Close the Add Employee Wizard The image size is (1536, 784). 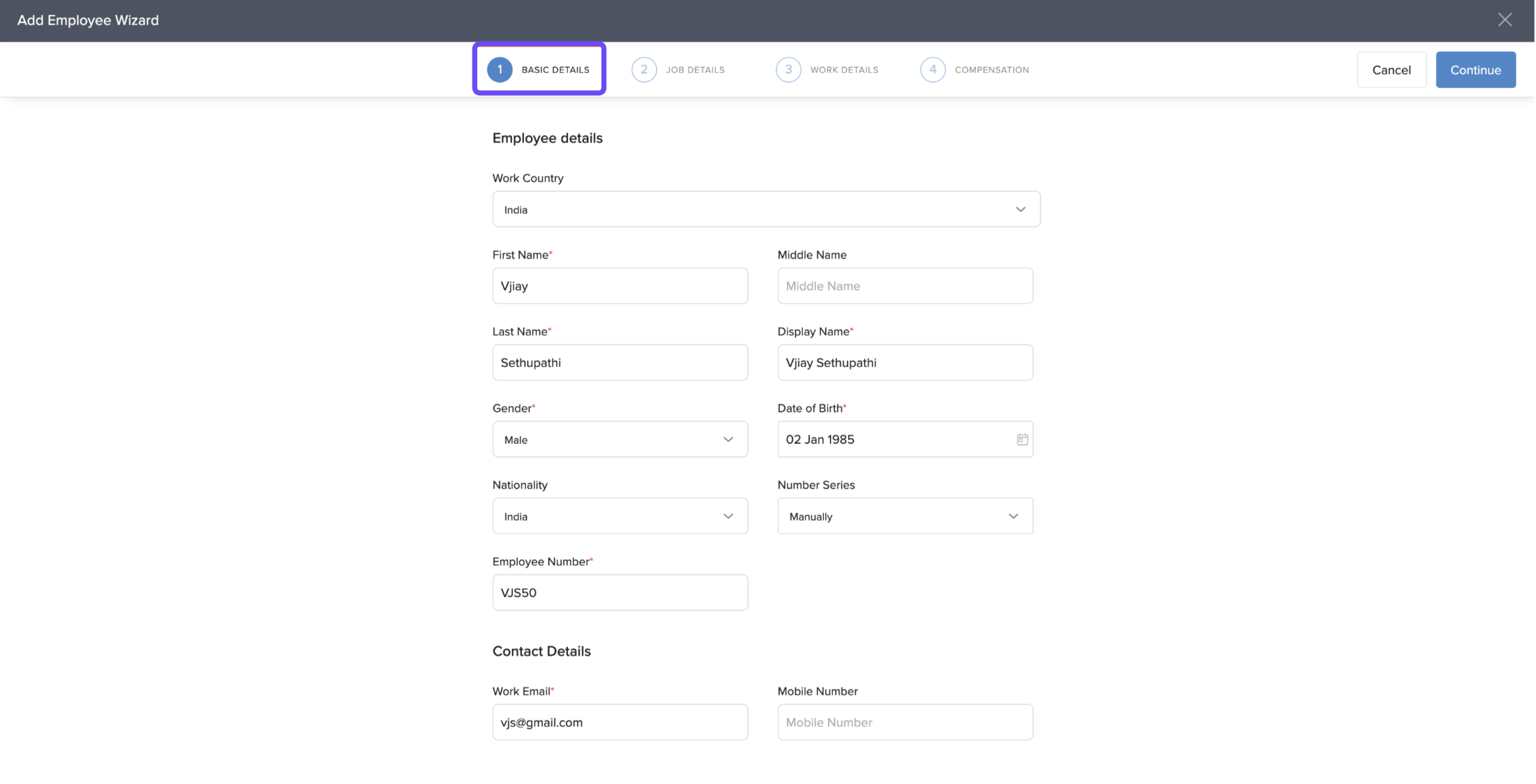(x=1504, y=20)
